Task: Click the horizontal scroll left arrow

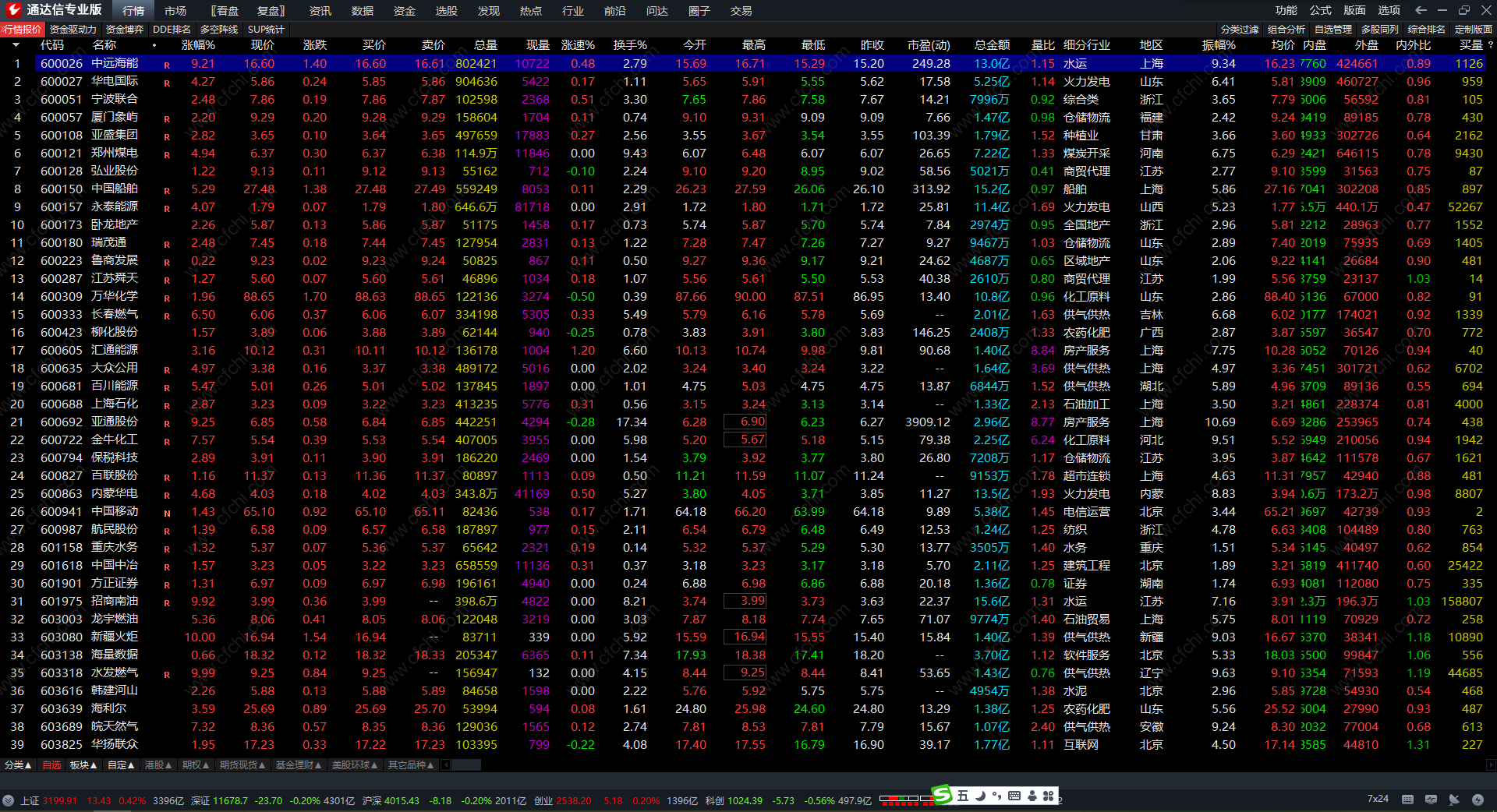Action: tap(446, 765)
